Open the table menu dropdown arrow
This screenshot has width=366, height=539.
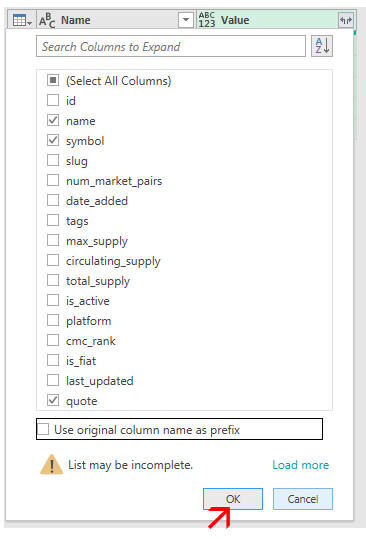pos(30,23)
